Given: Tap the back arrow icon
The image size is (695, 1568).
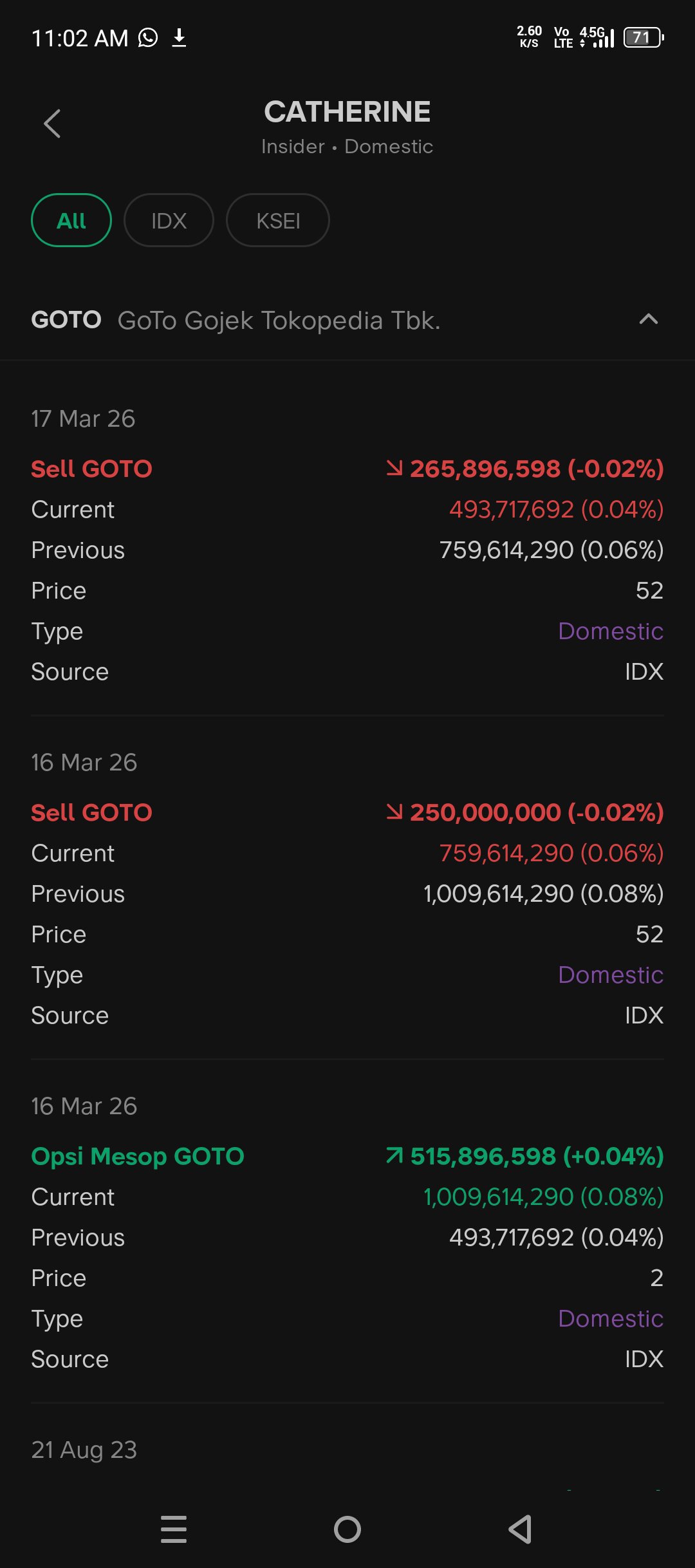Looking at the screenshot, I should (52, 124).
